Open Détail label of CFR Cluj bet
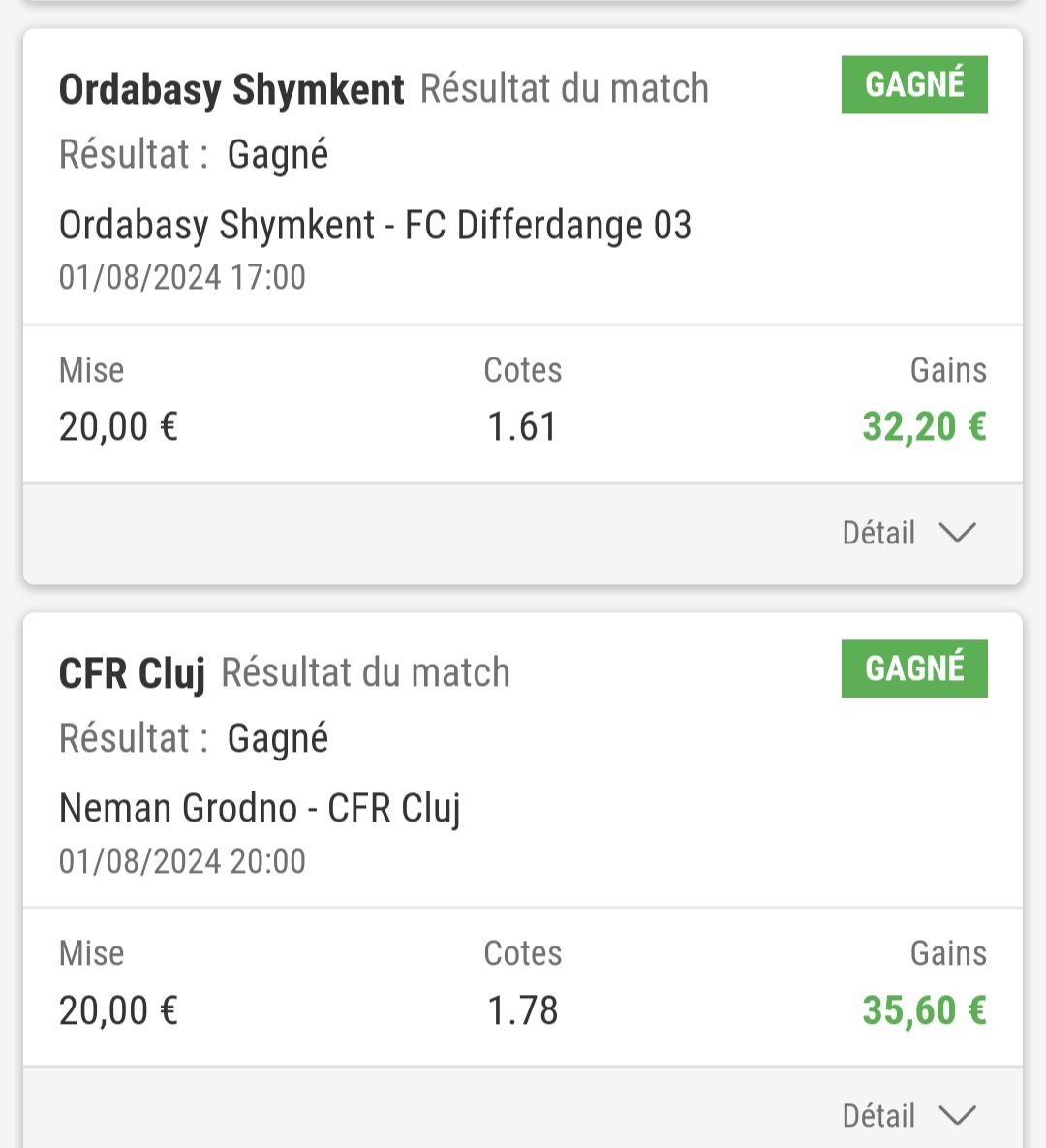This screenshot has width=1046, height=1148. click(878, 1116)
